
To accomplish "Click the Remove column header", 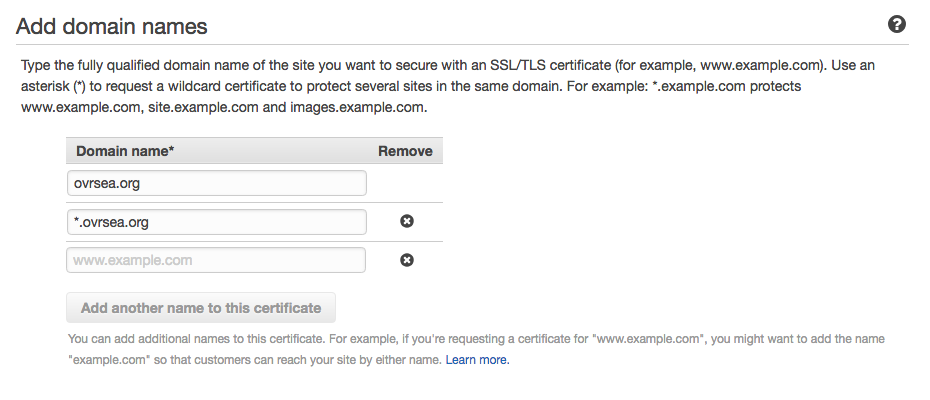I will click(405, 151).
